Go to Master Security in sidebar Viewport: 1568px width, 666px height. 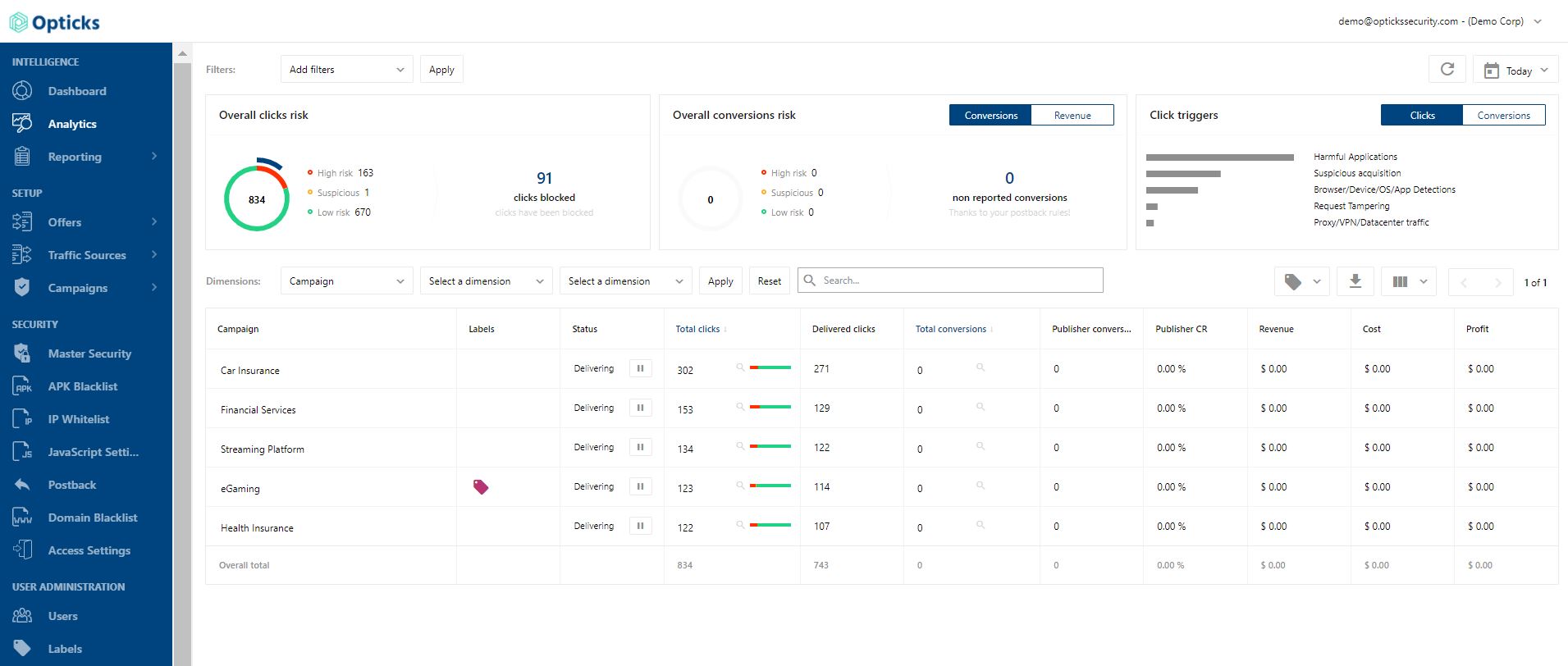89,354
